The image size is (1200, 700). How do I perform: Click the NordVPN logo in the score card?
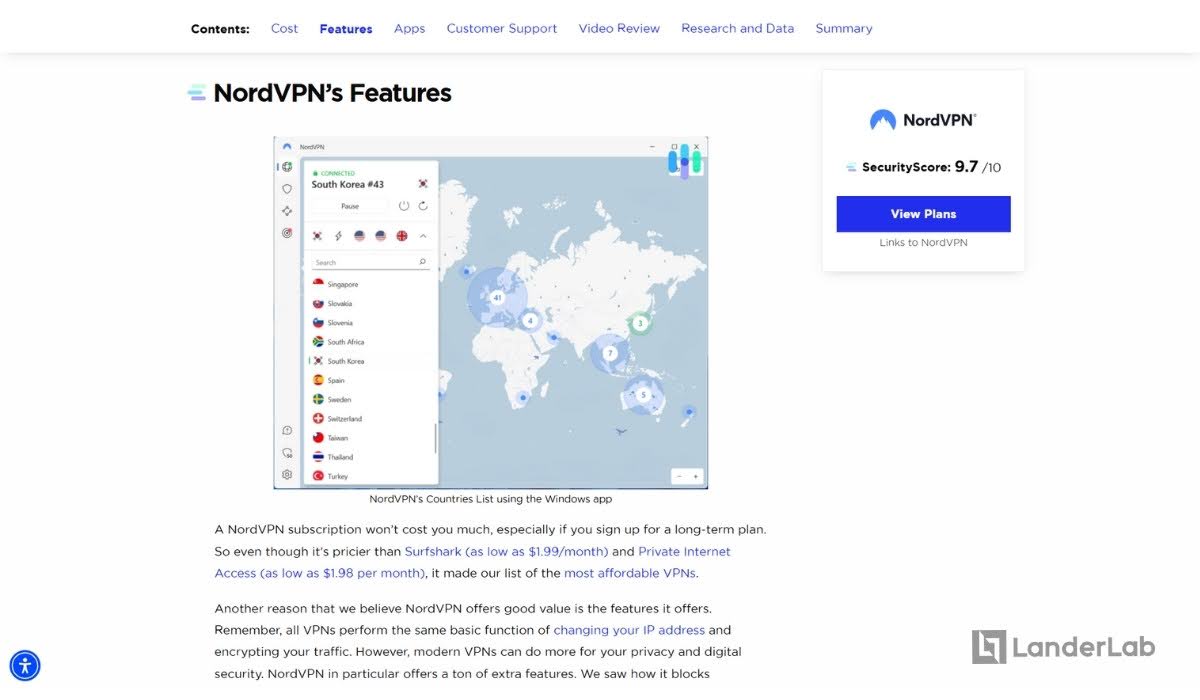pyautogui.click(x=923, y=120)
